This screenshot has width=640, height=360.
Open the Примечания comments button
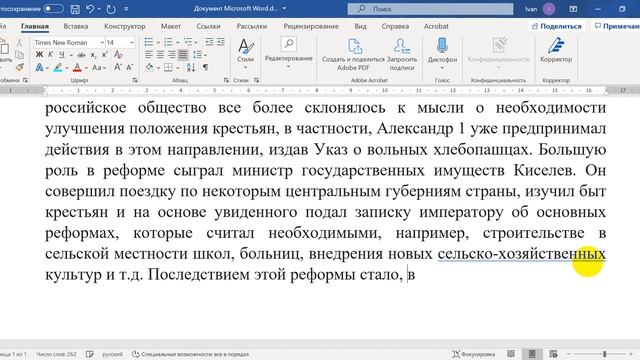(x=616, y=26)
